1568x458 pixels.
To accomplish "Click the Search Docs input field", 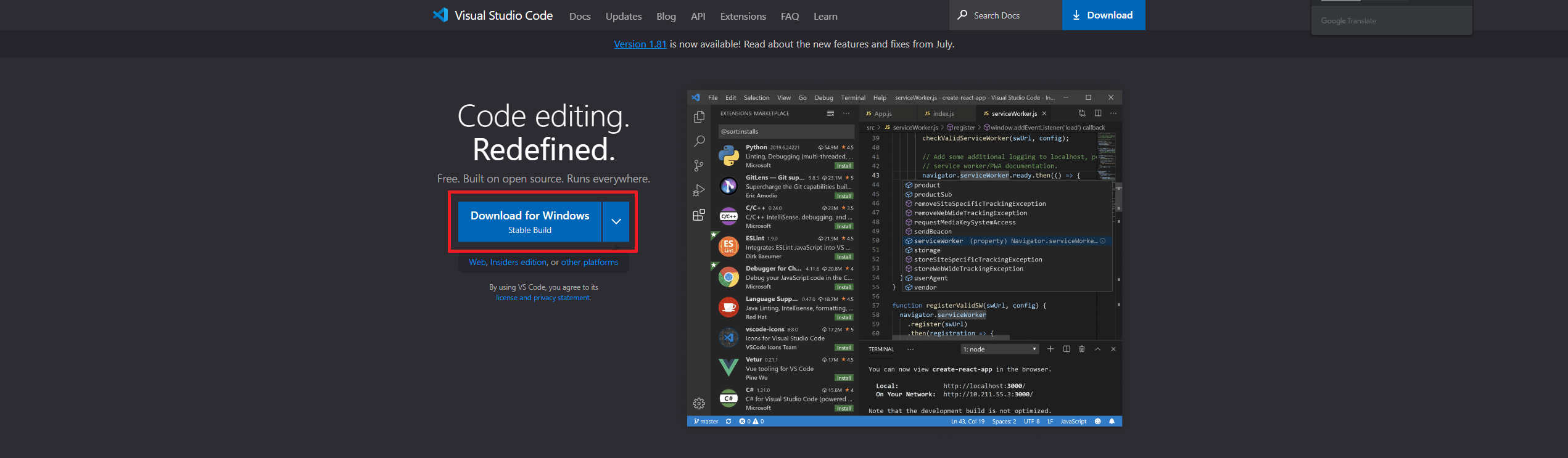I will 1005,15.
